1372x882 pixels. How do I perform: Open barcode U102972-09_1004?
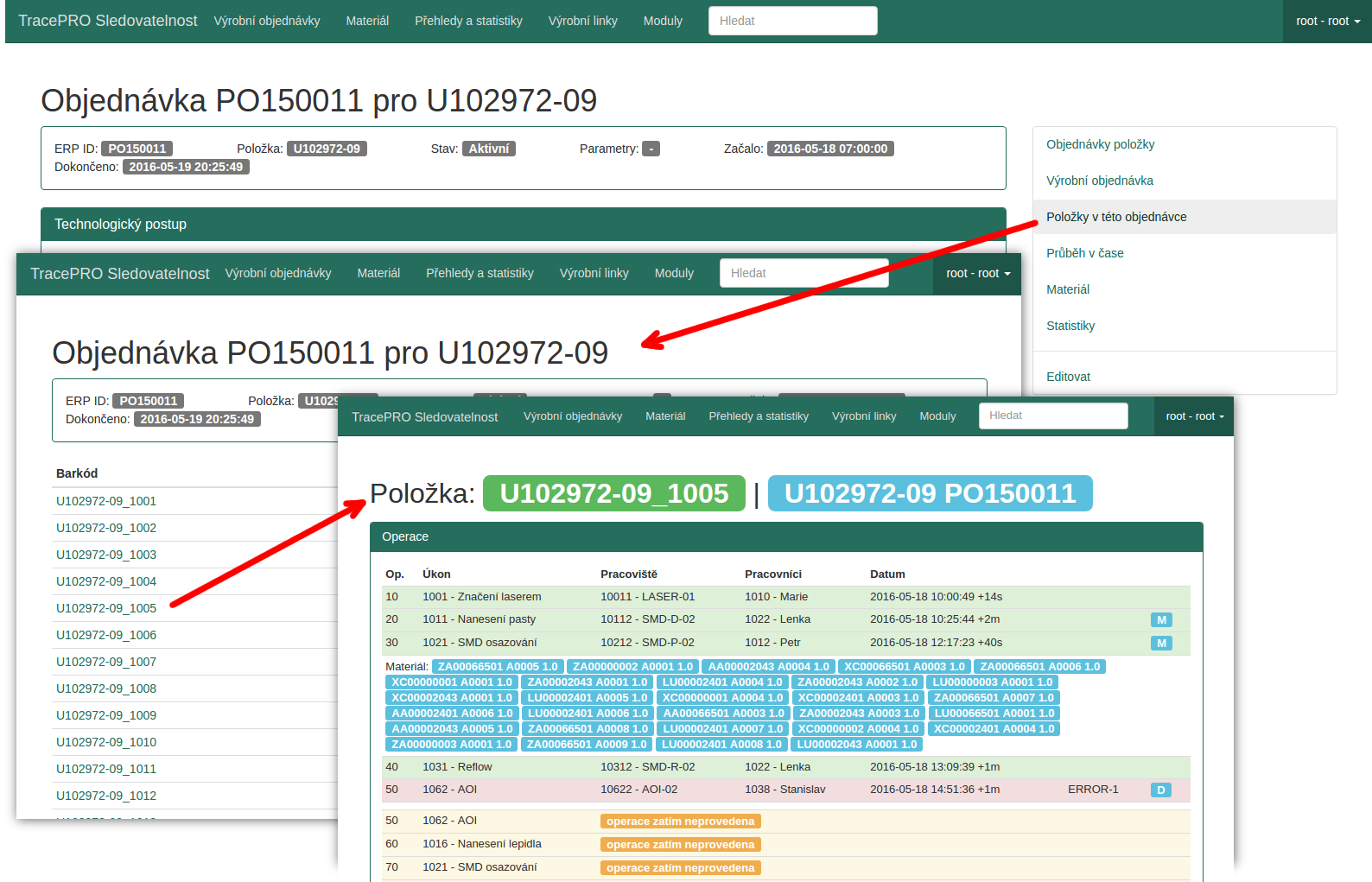point(106,581)
